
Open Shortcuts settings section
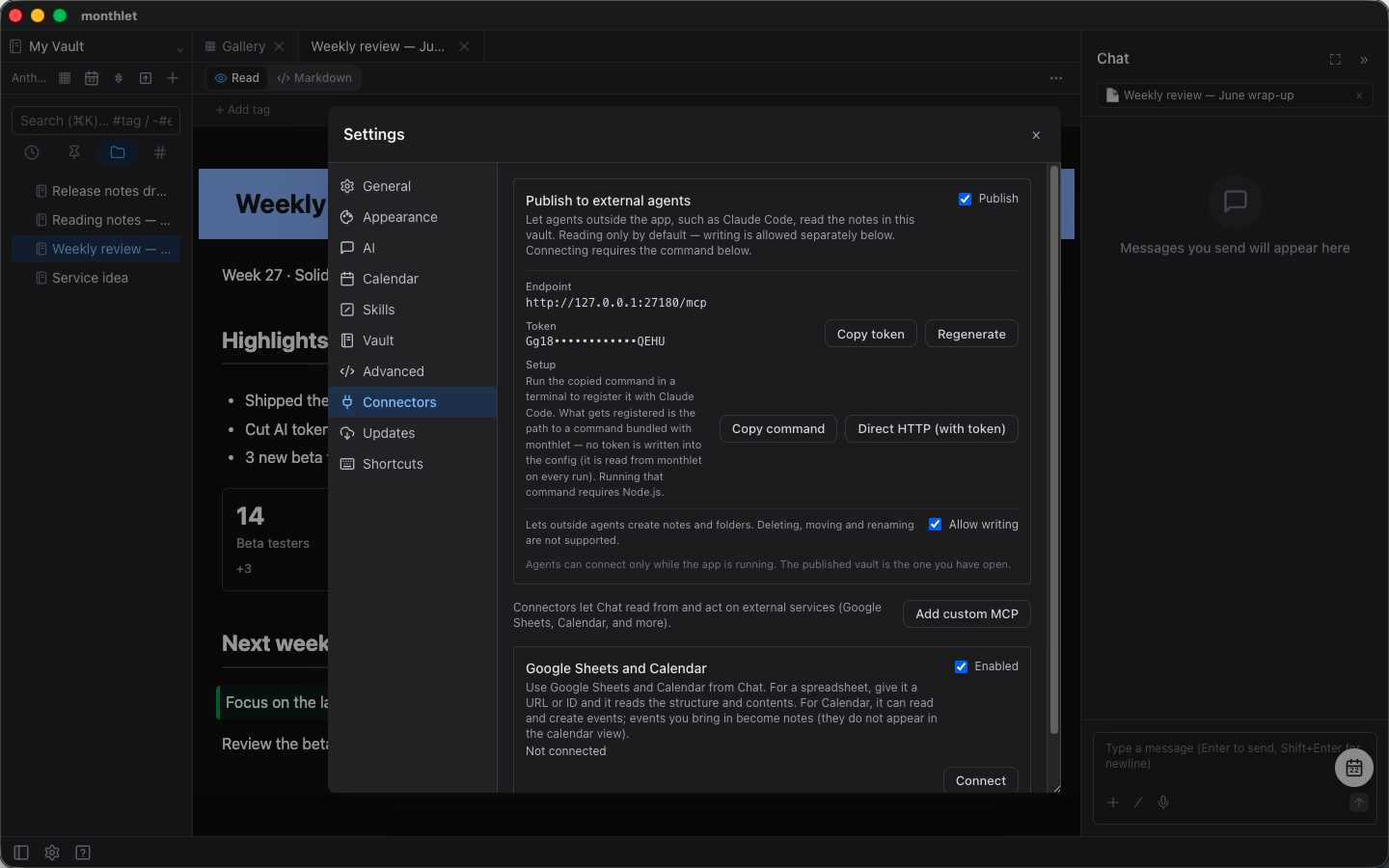click(413, 464)
